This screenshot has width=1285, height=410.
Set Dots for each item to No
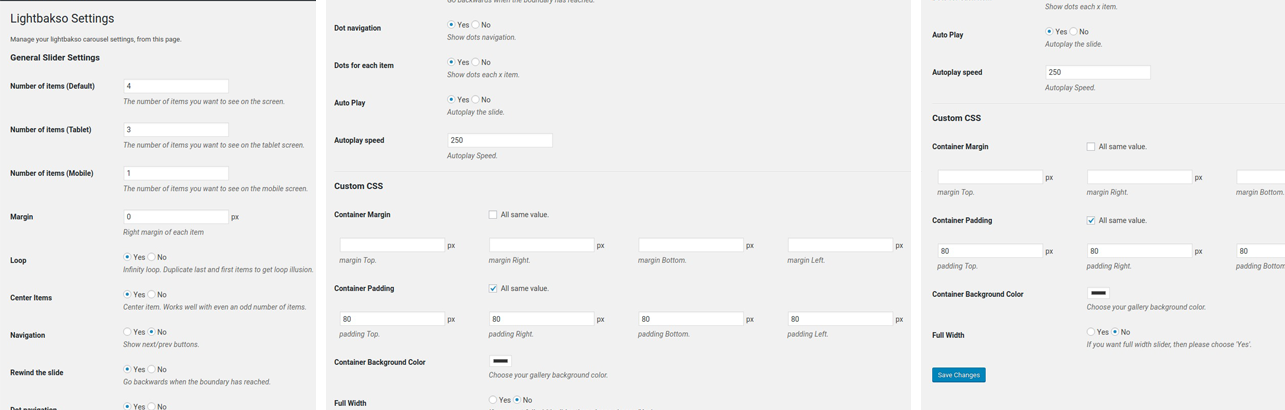(x=475, y=62)
